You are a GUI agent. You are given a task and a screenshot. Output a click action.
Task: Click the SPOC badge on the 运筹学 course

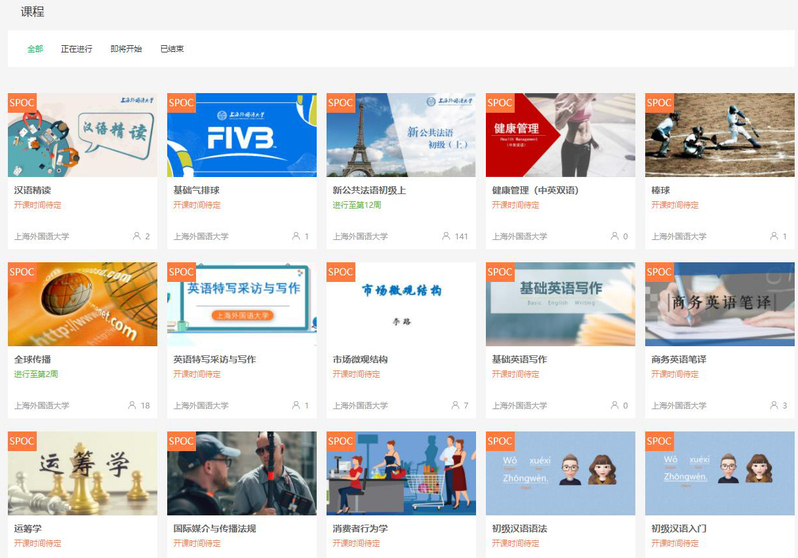click(x=22, y=440)
